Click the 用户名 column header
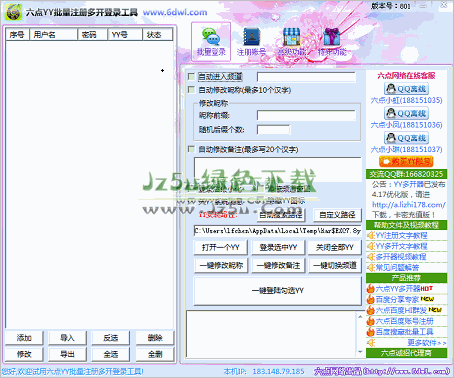Image resolution: width=454 pixels, height=378 pixels. pos(53,35)
